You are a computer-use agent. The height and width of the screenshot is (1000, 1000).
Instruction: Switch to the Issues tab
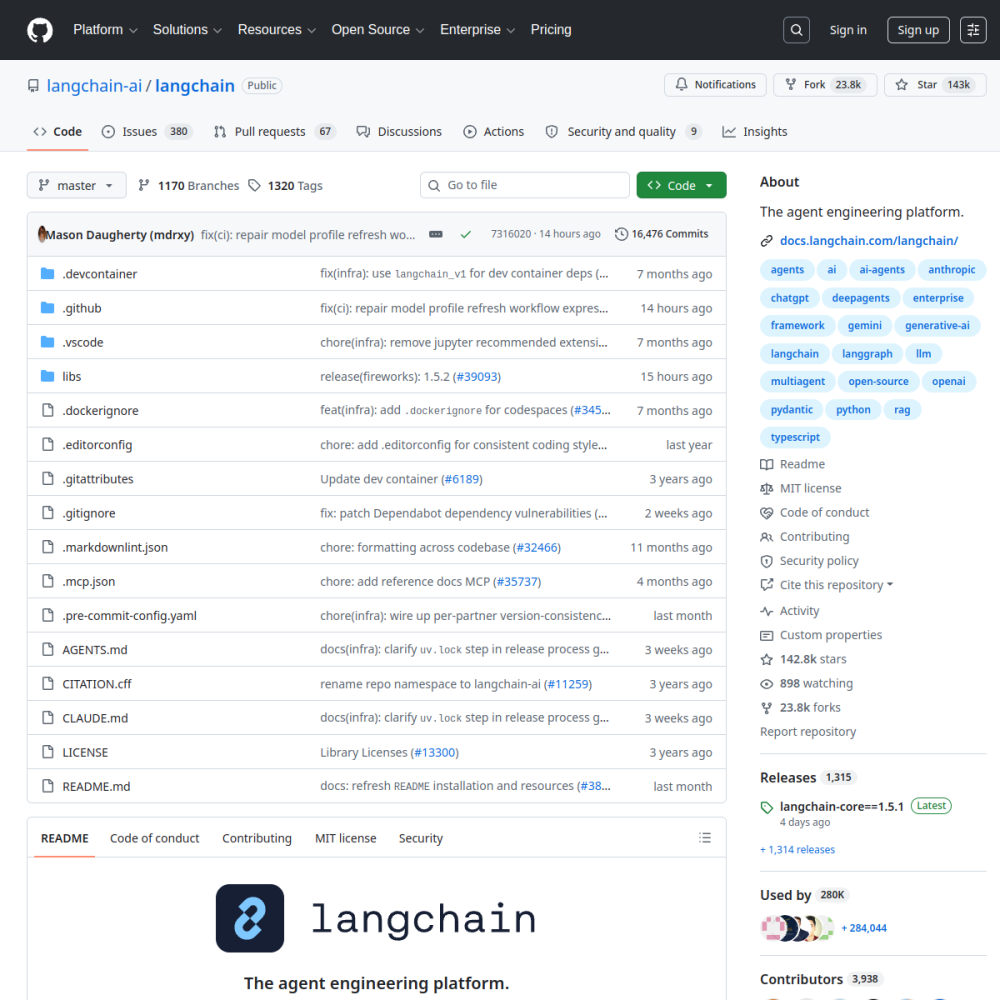point(147,131)
